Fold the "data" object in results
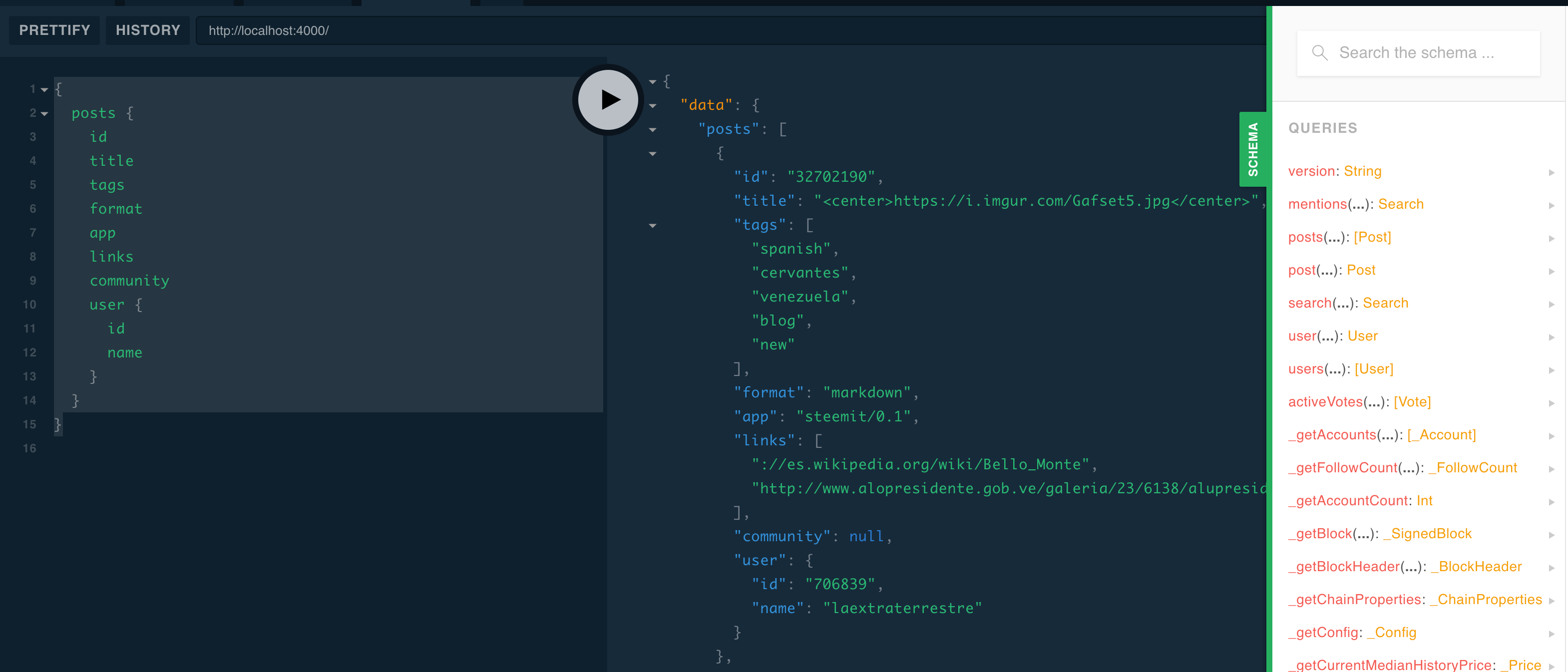 click(x=653, y=106)
